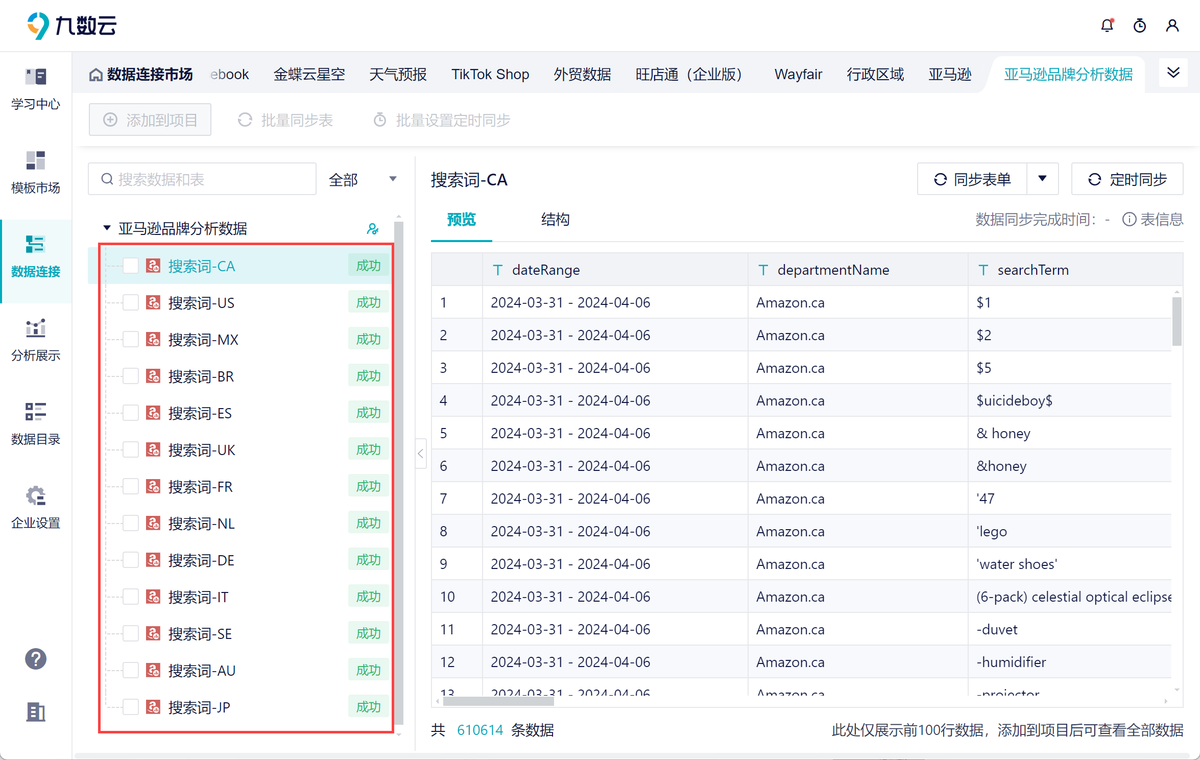Click the timer icon in the top bar

1140,26
